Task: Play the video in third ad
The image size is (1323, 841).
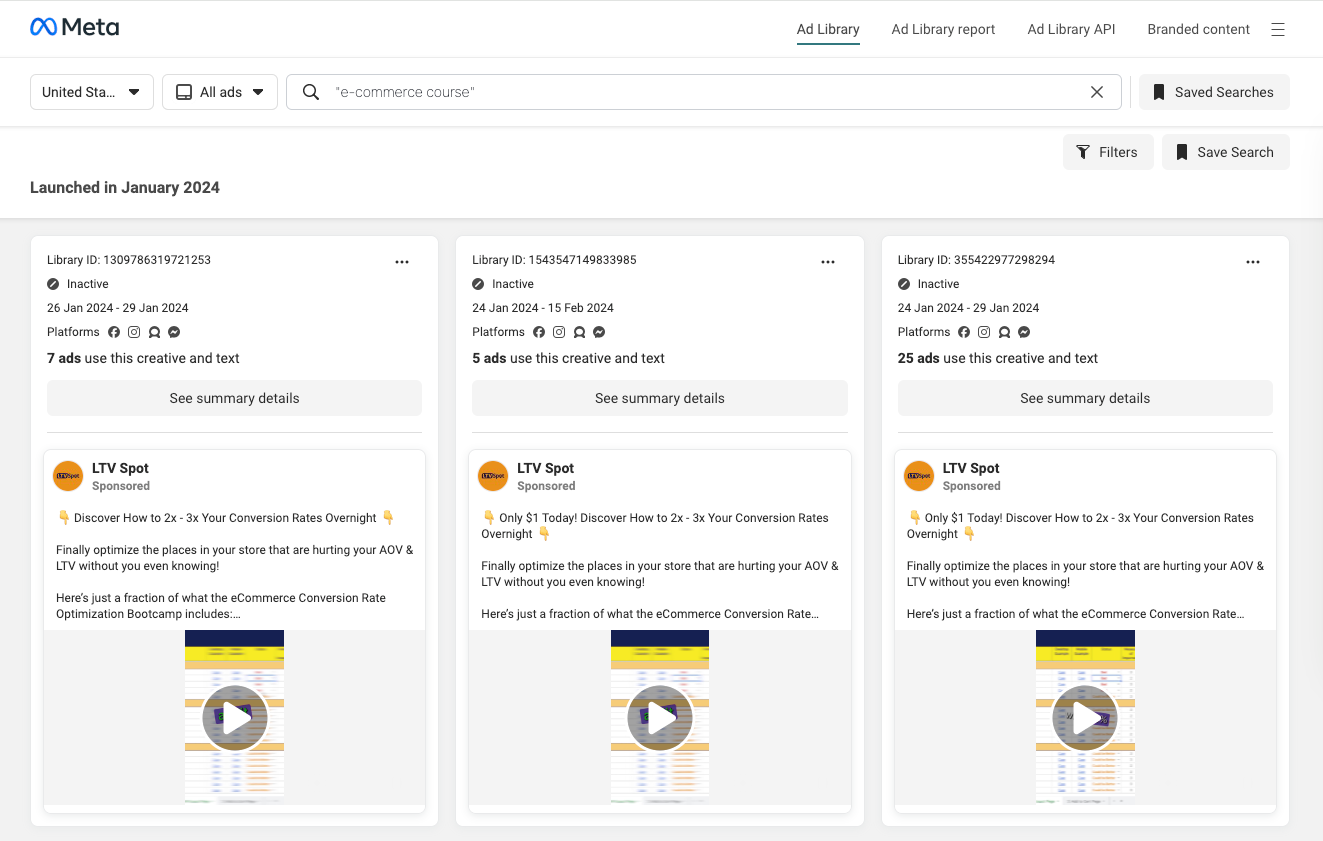Action: [1085, 718]
